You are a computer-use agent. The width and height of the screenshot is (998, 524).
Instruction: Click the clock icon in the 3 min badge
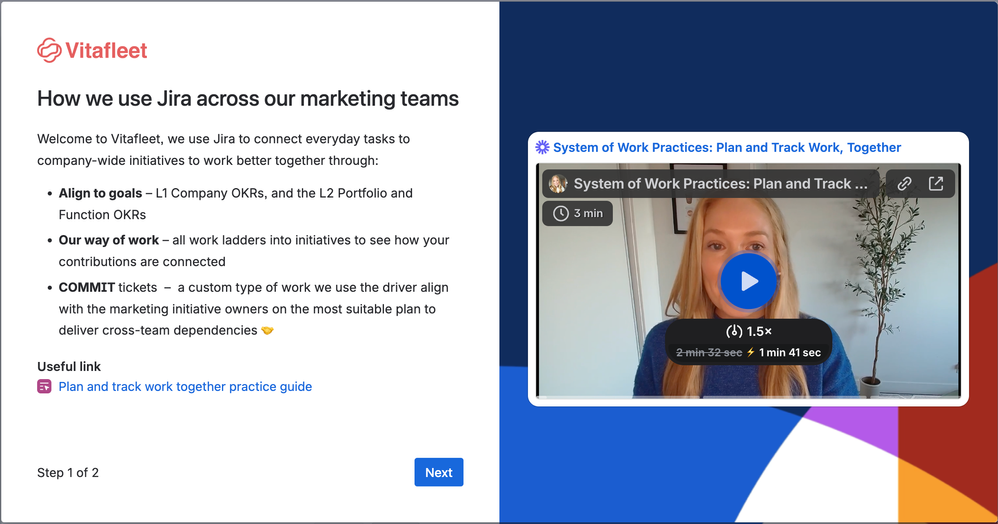[560, 213]
